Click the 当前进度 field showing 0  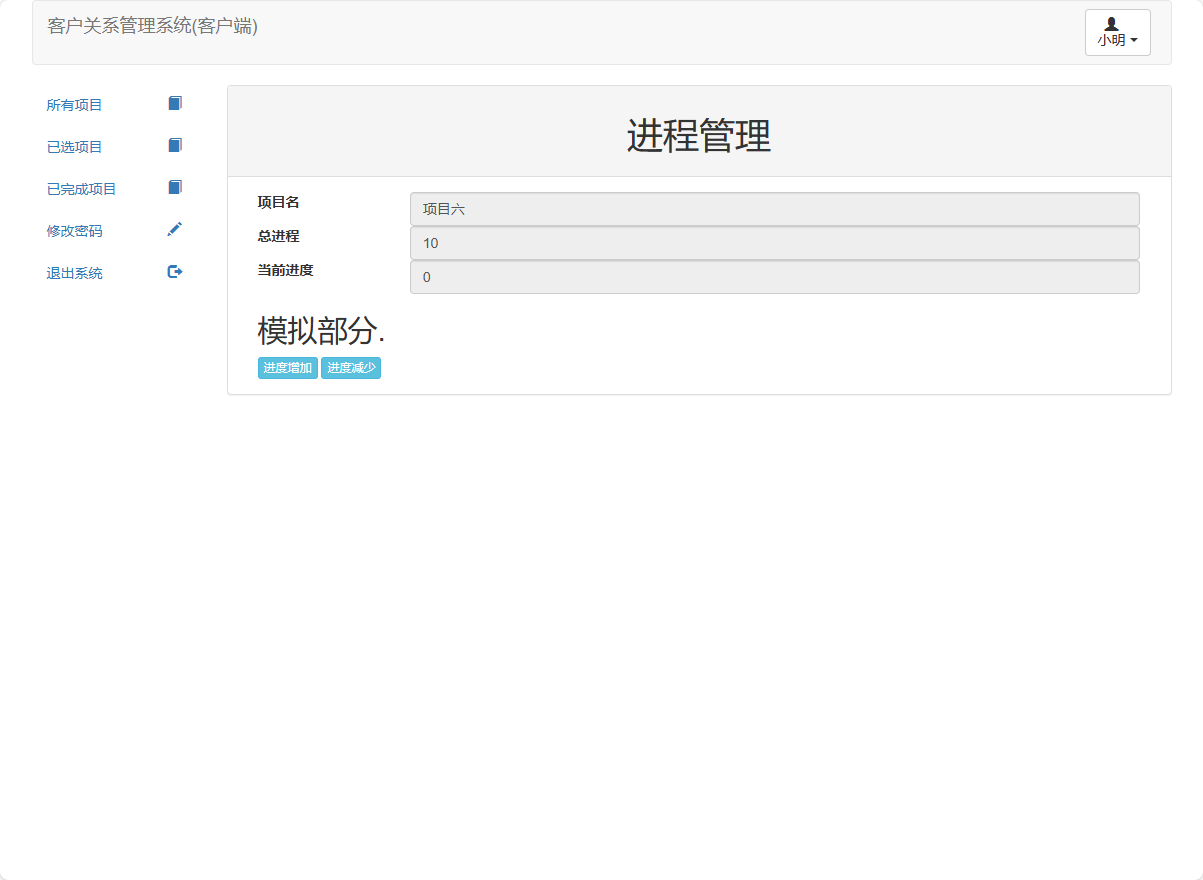tap(774, 277)
